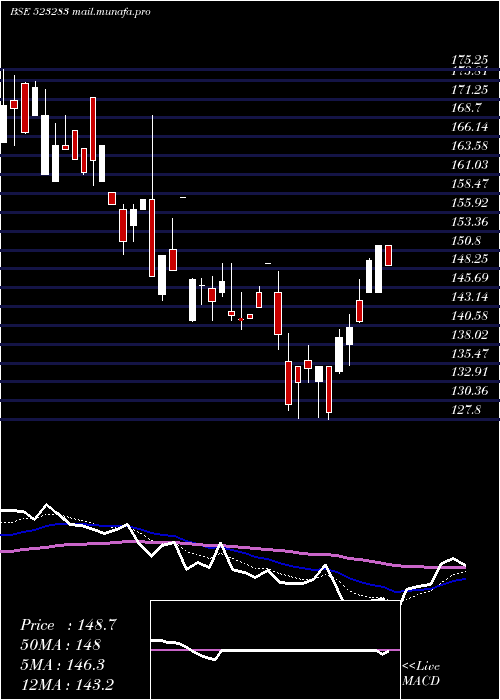Image resolution: width=500 pixels, height=700 pixels.
Task: Click the 166.14 price axis label
Action: coord(469,127)
